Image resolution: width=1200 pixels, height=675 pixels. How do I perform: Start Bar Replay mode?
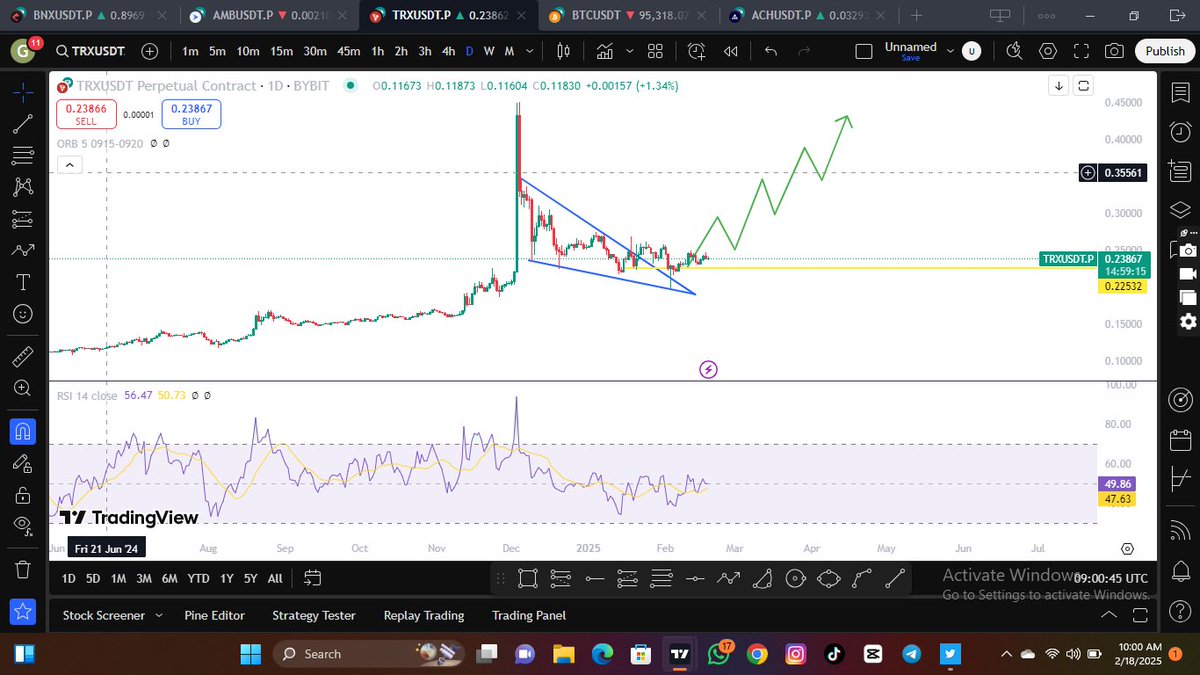pyautogui.click(x=731, y=52)
